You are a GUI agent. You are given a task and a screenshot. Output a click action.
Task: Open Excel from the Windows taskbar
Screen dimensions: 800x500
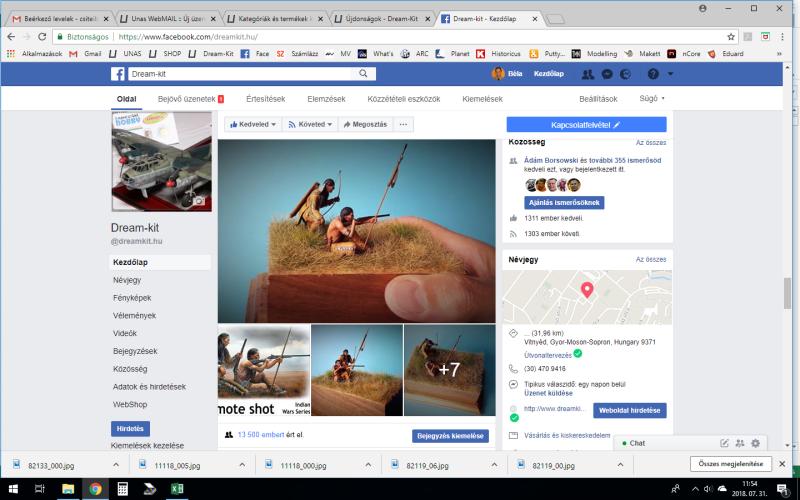(x=176, y=490)
